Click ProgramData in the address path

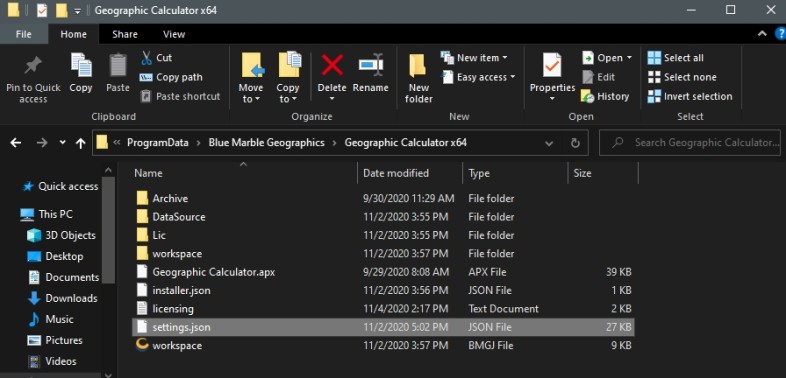click(158, 142)
